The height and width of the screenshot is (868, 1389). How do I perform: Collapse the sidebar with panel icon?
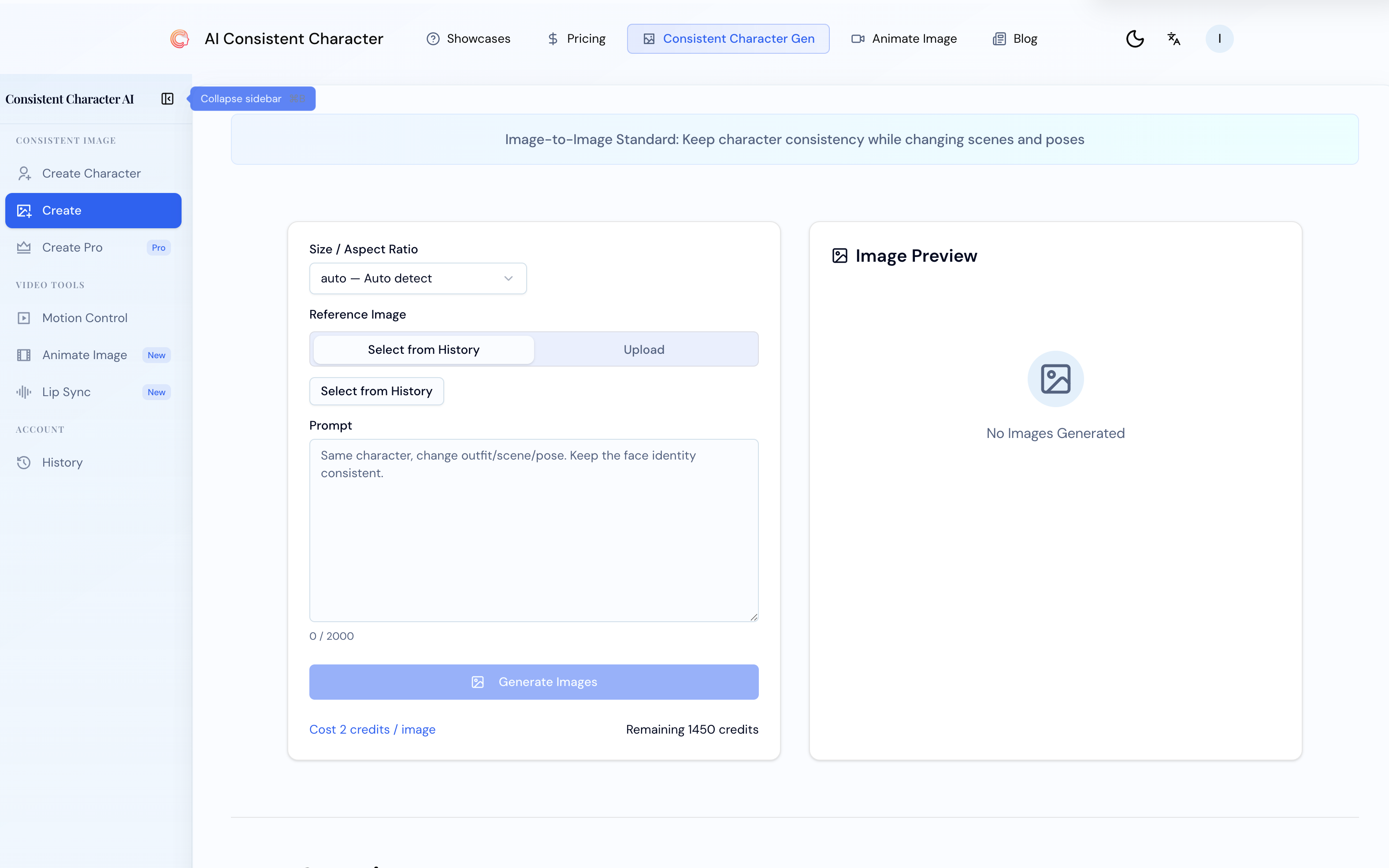click(x=167, y=99)
